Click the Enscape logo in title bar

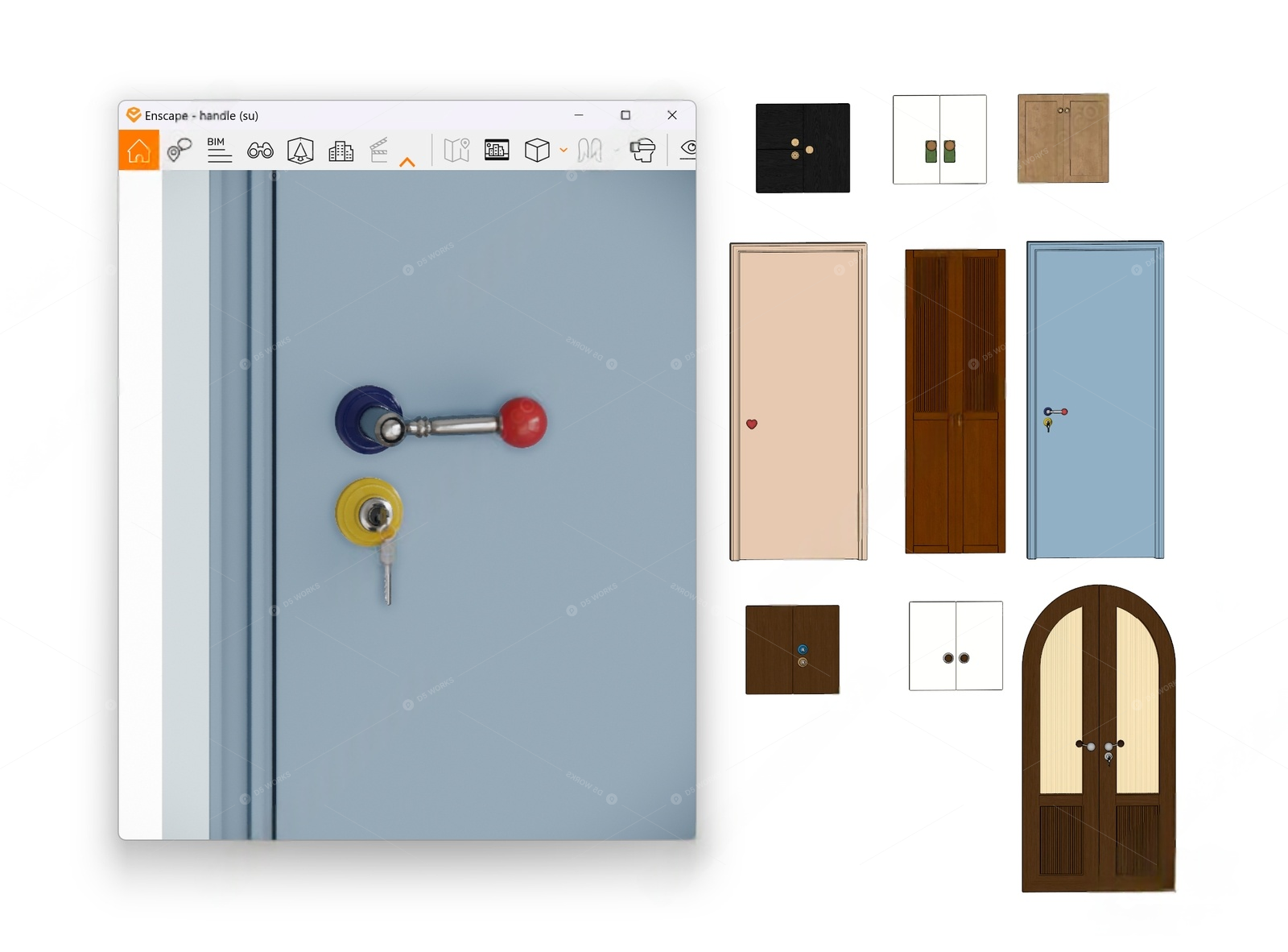(134, 114)
